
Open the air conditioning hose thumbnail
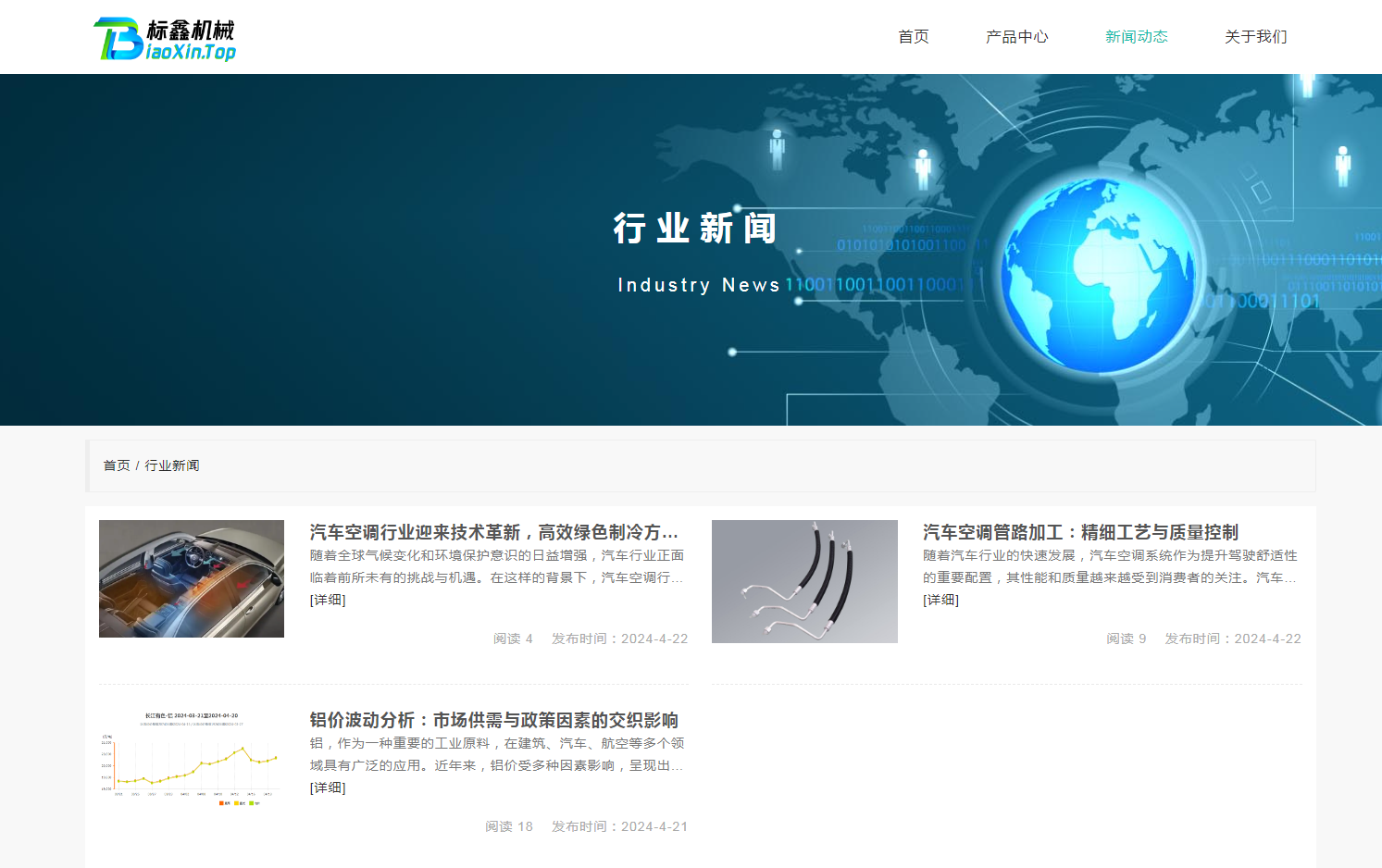pos(804,581)
